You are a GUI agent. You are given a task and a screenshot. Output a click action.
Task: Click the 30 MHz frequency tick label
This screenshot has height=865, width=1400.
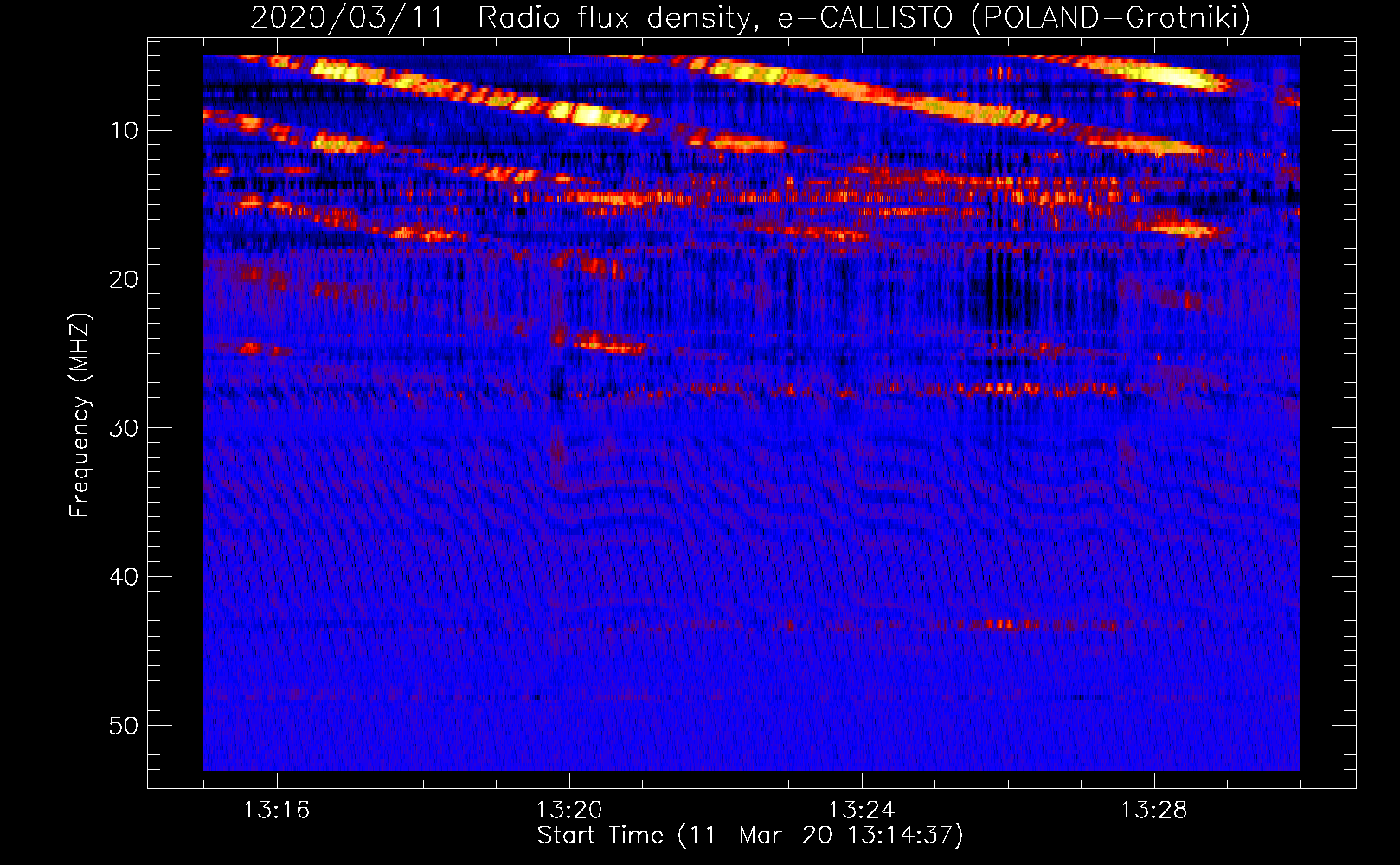click(x=124, y=428)
